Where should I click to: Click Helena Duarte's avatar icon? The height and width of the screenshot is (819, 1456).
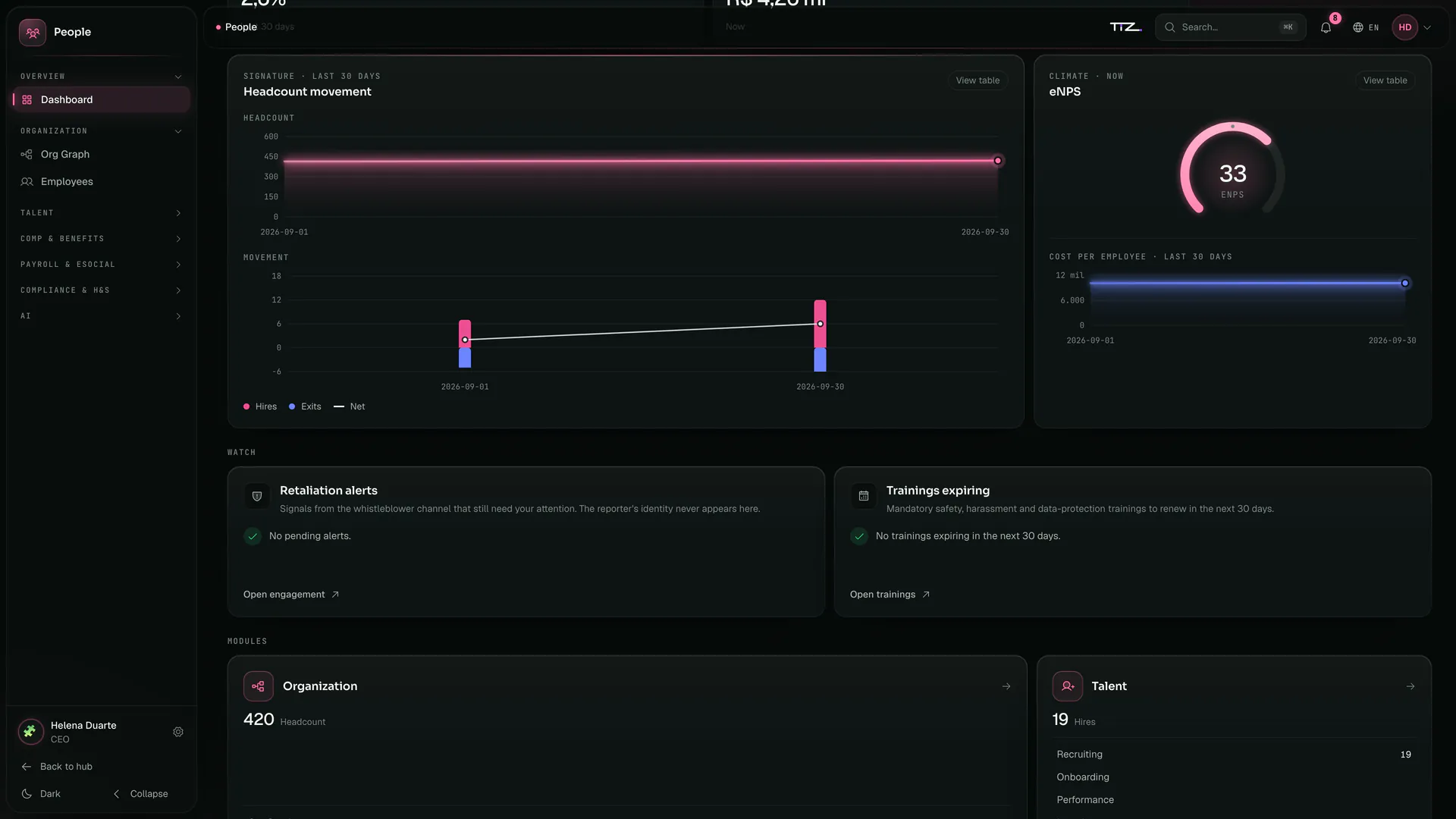[x=30, y=732]
